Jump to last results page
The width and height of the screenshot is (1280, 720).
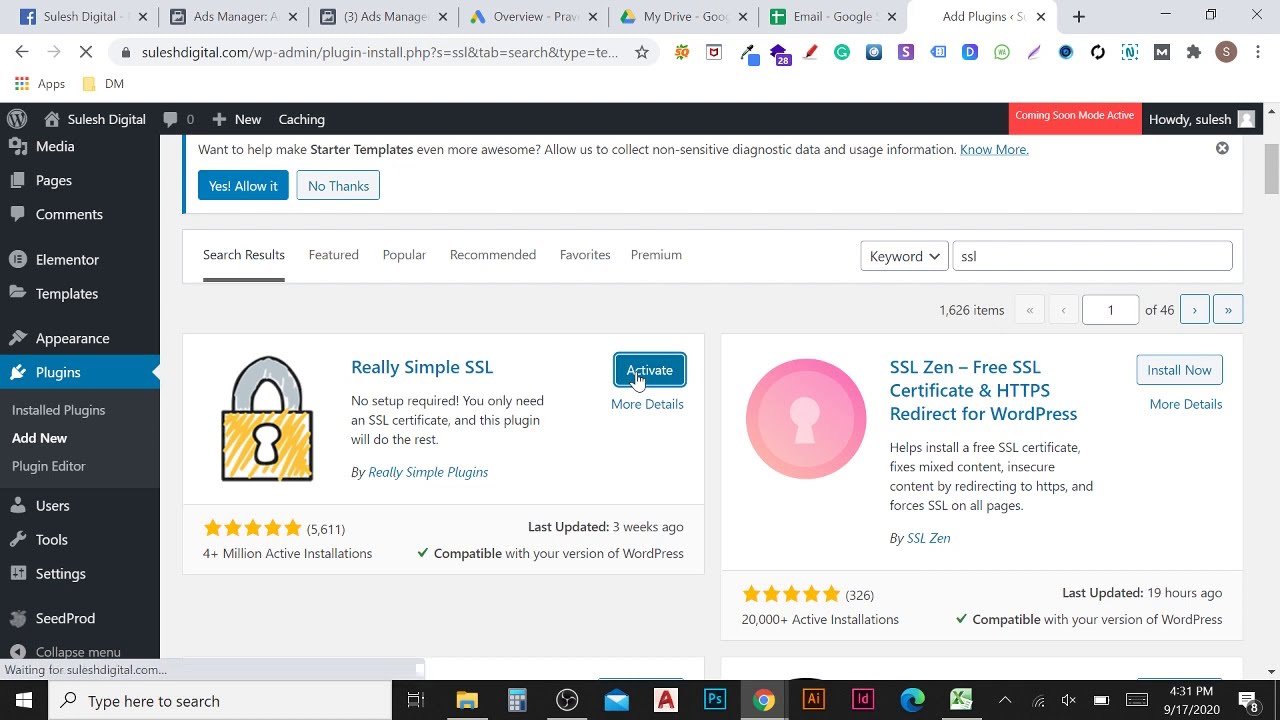pos(1228,310)
